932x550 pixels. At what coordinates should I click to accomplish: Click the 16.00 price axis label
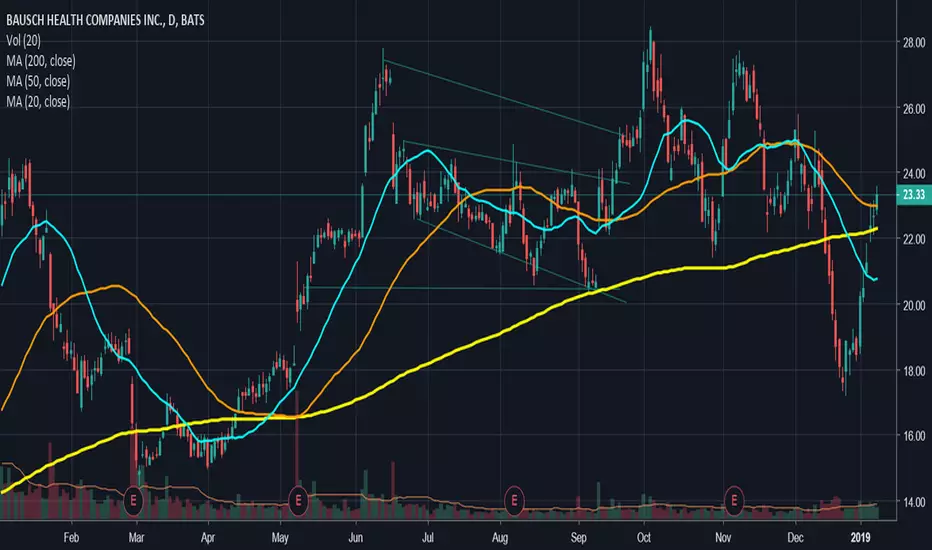click(914, 436)
